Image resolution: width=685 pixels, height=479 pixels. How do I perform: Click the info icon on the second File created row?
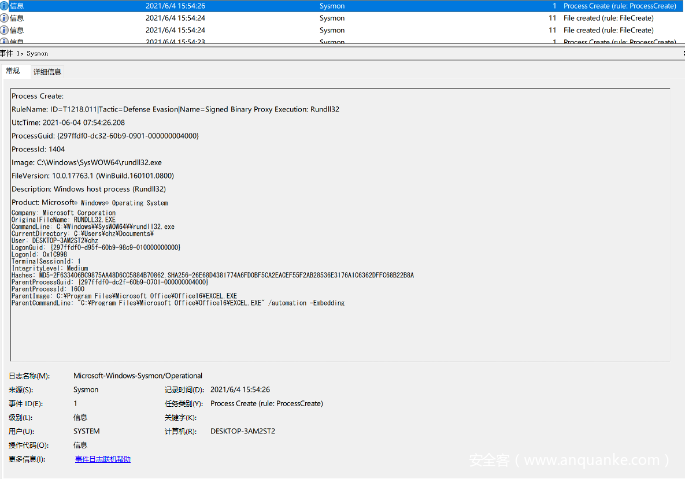(5, 30)
